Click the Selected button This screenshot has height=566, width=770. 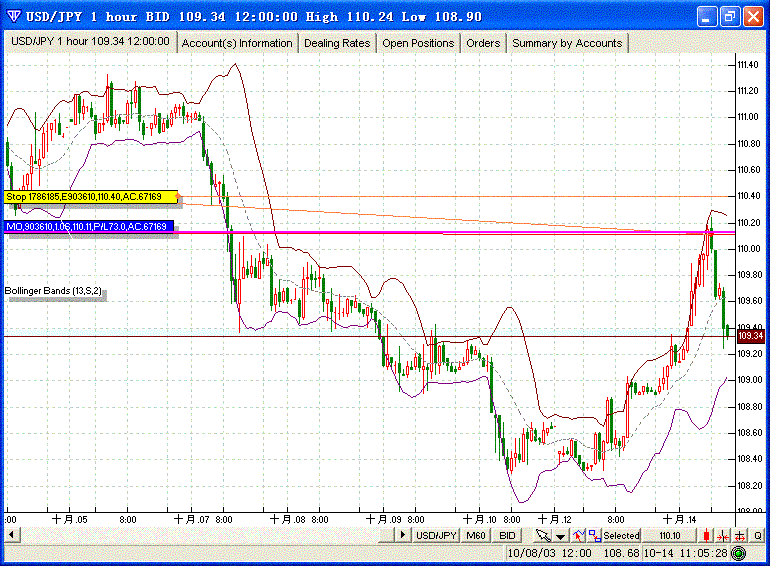click(621, 536)
